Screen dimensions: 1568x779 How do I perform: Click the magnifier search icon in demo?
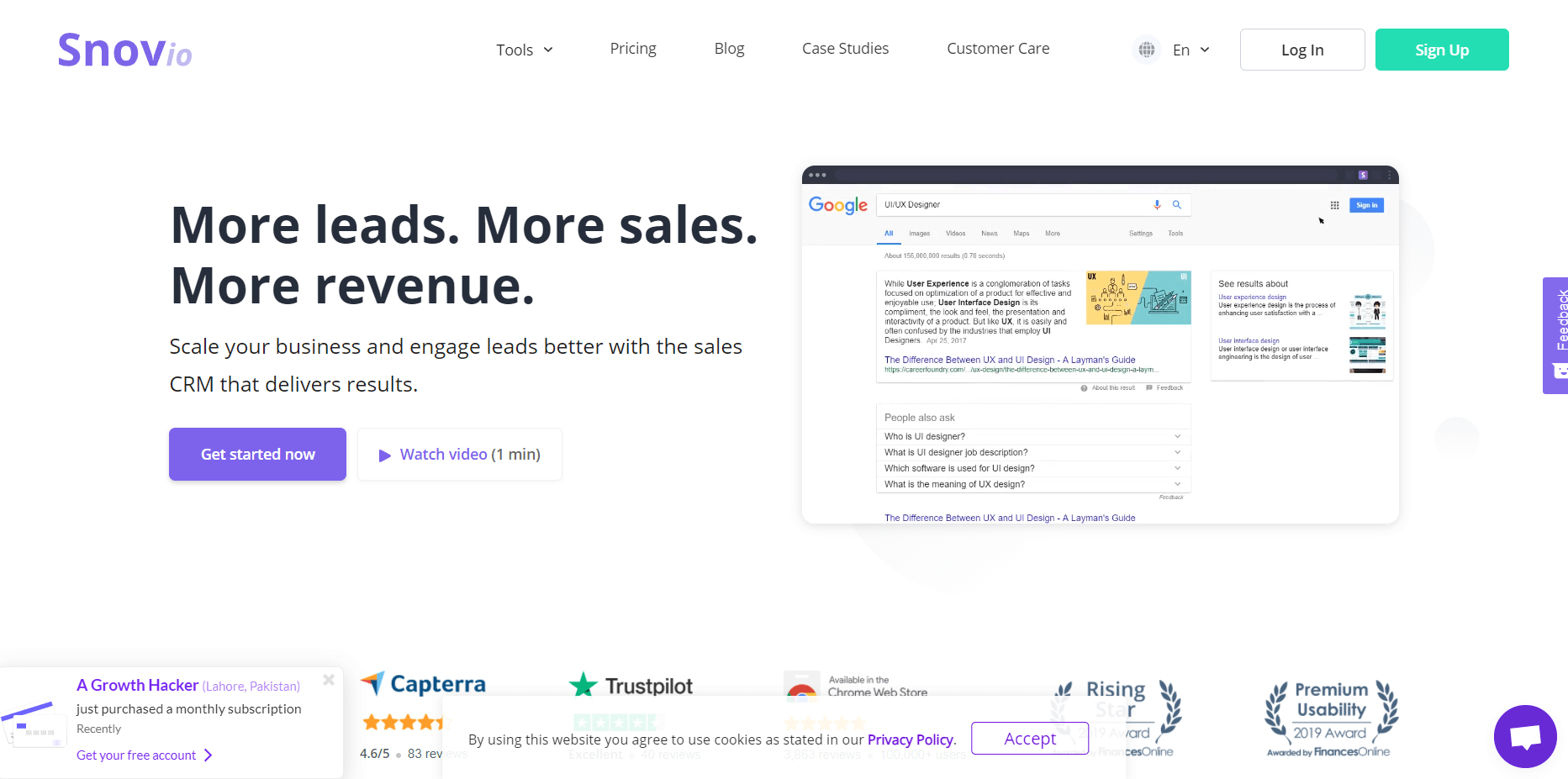click(x=1177, y=204)
